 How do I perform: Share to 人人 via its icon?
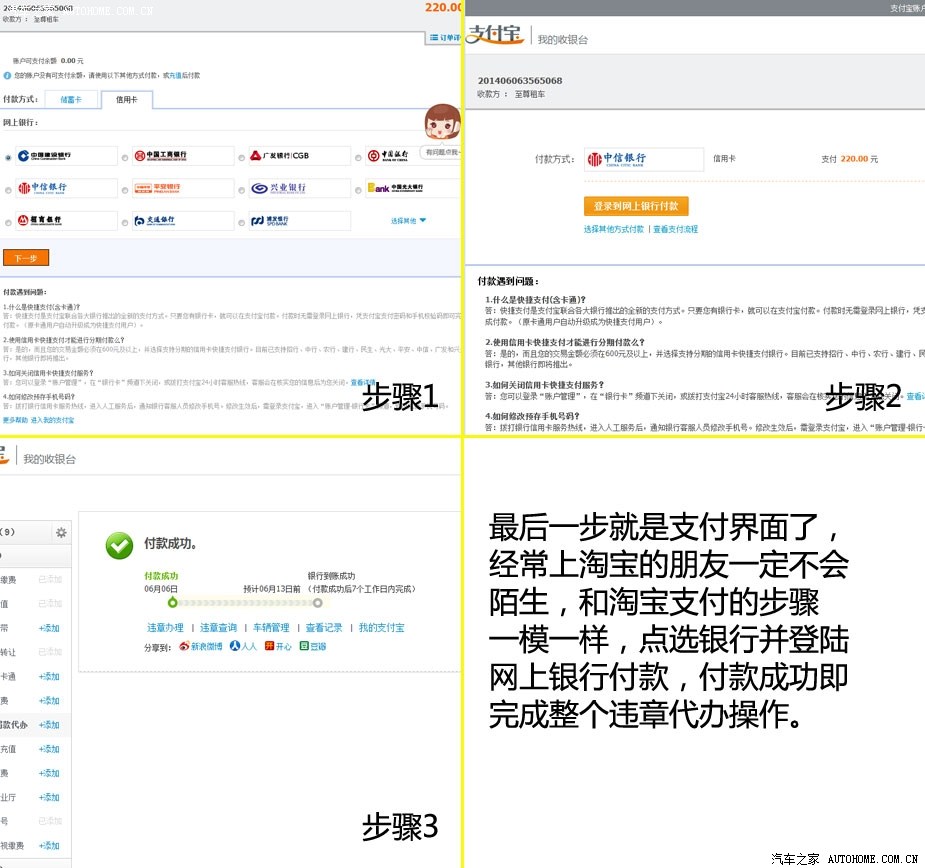(x=235, y=646)
